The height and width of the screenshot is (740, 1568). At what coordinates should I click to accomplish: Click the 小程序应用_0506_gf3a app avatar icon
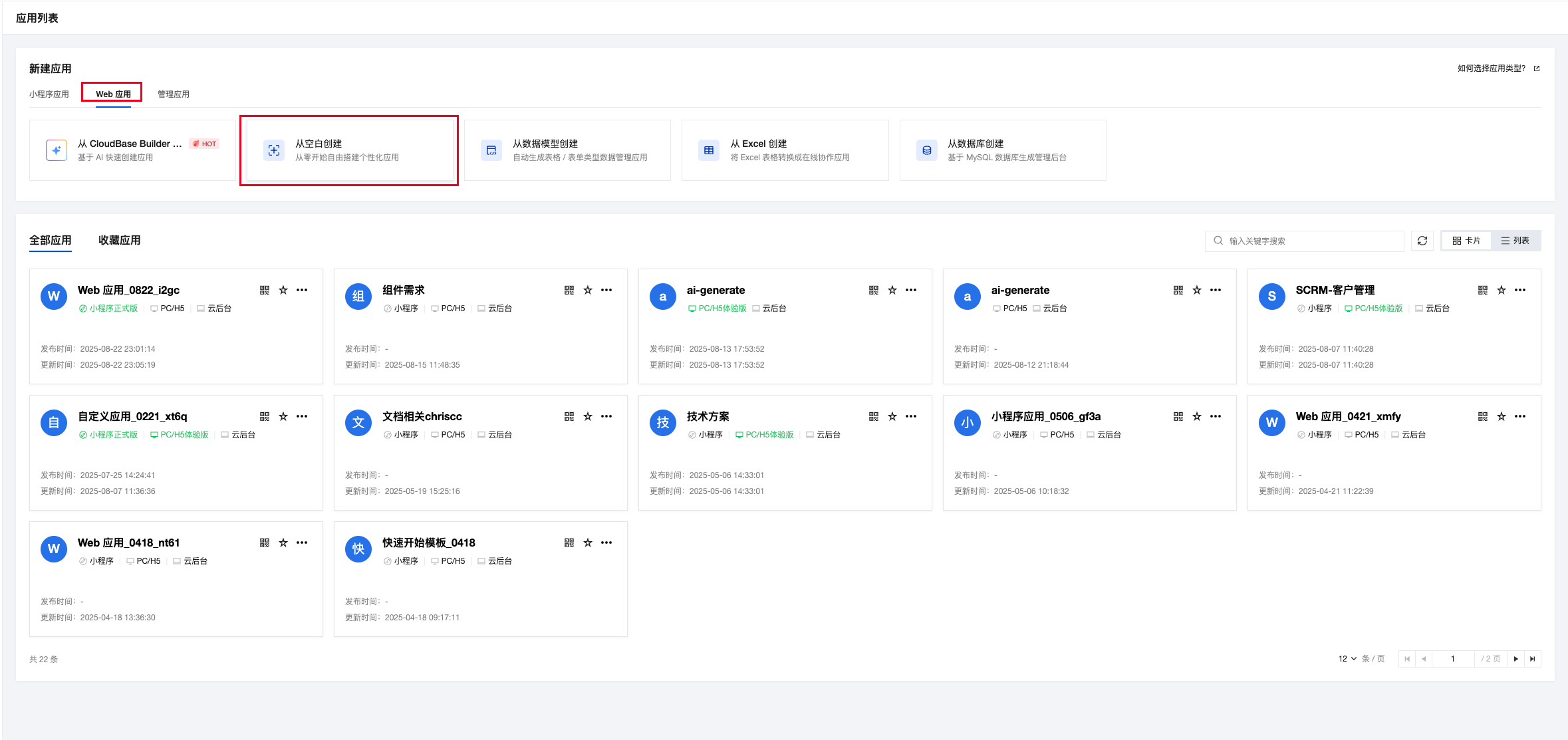[x=967, y=423]
